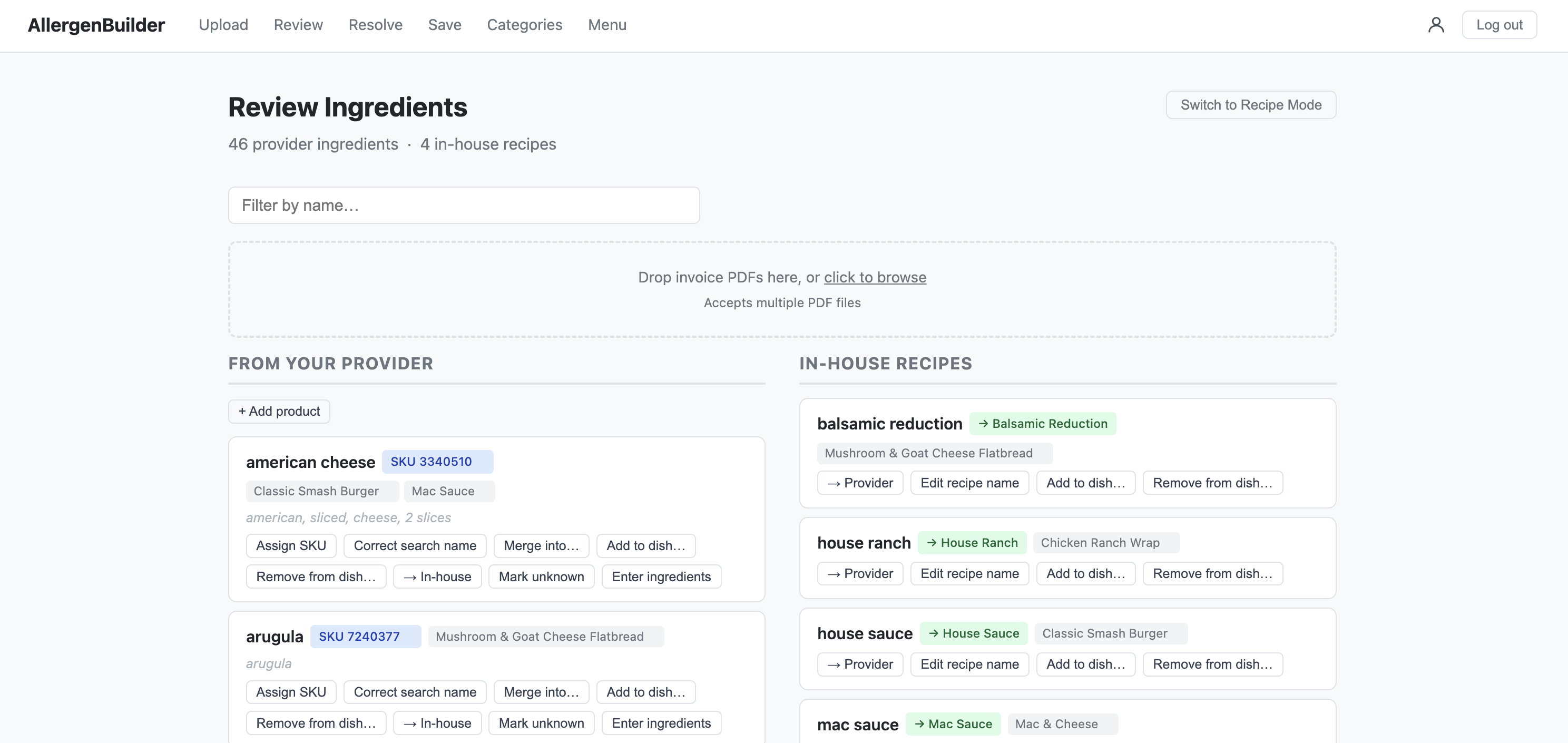Move house ranch to Provider
1568x743 pixels.
(860, 574)
